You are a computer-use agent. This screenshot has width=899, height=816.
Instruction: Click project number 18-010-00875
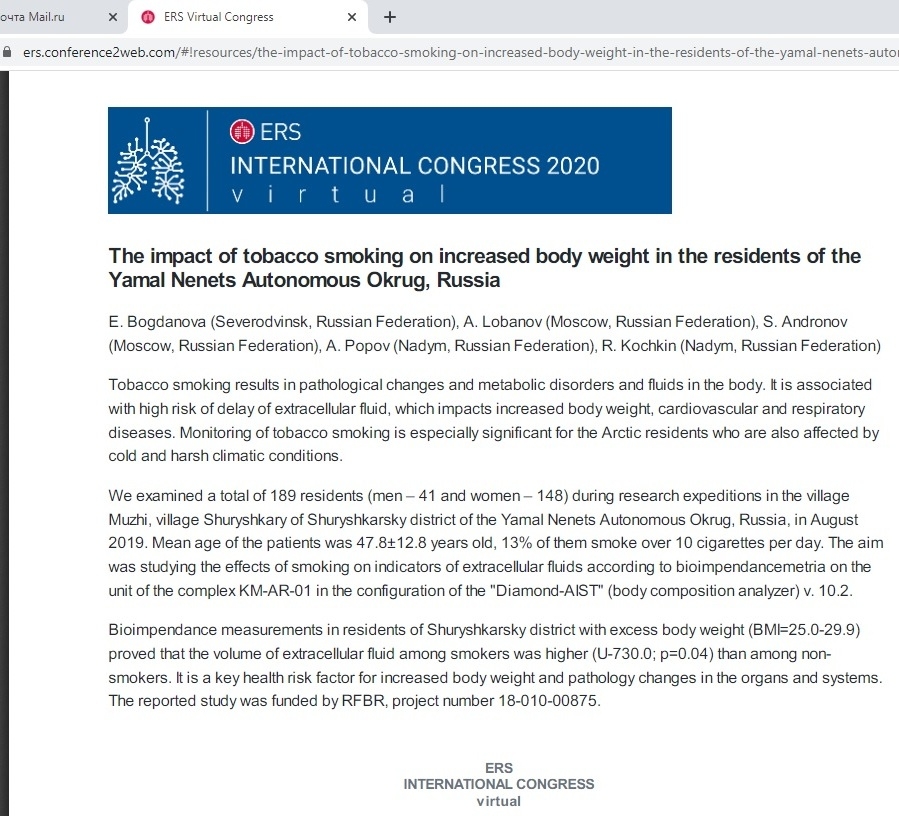548,701
